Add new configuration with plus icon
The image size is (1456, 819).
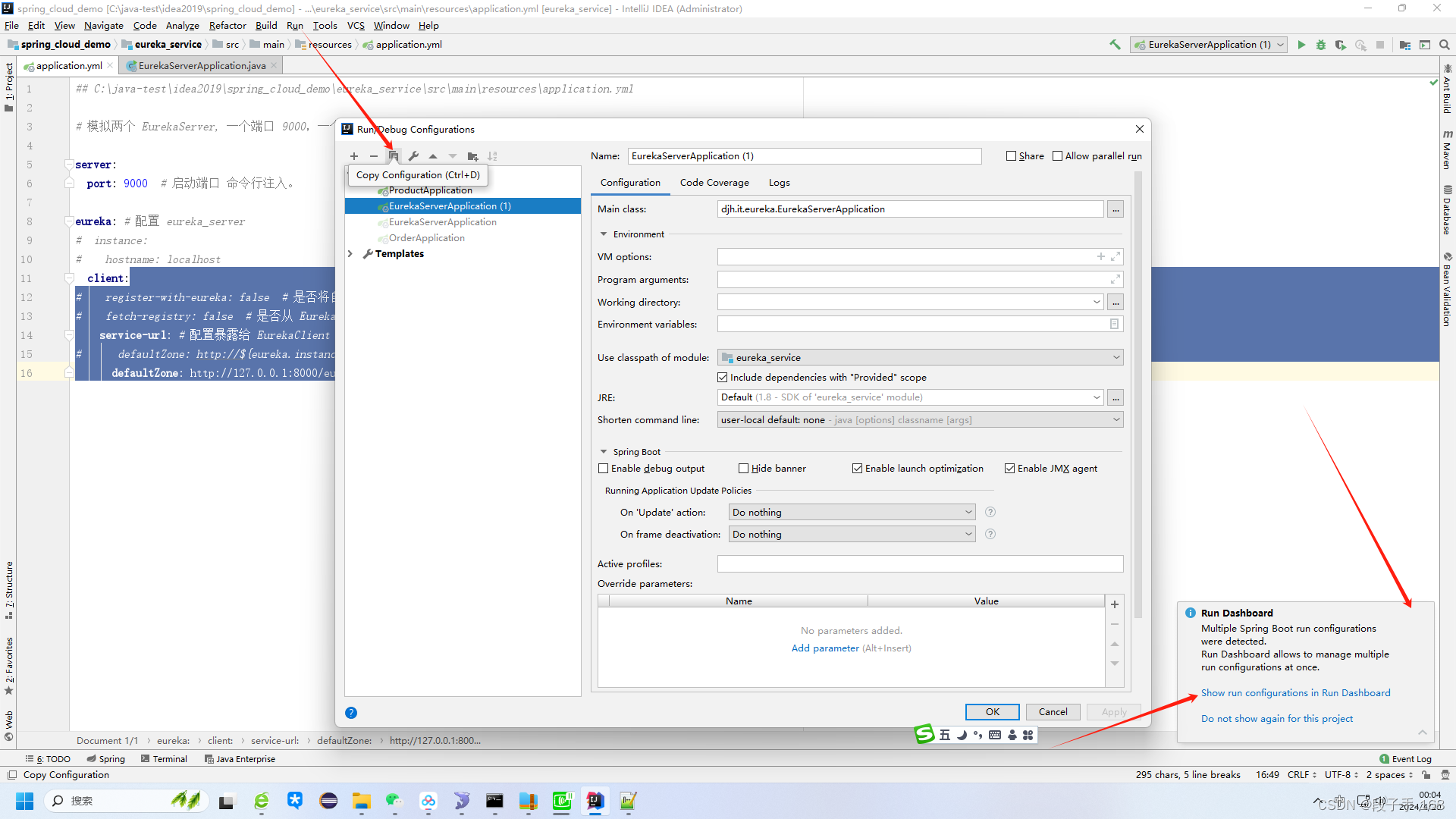point(354,156)
